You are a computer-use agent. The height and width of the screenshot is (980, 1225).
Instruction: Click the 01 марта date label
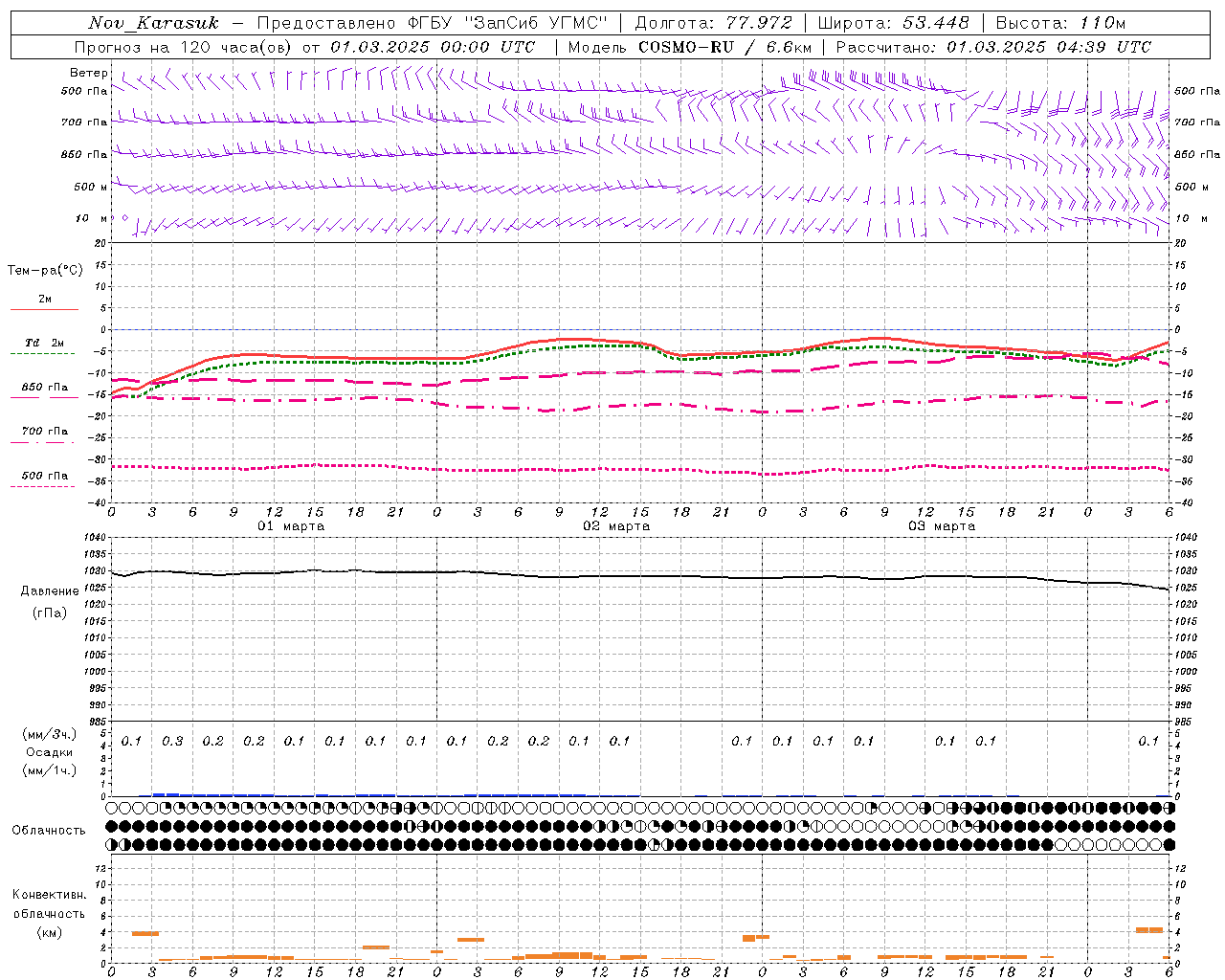291,526
